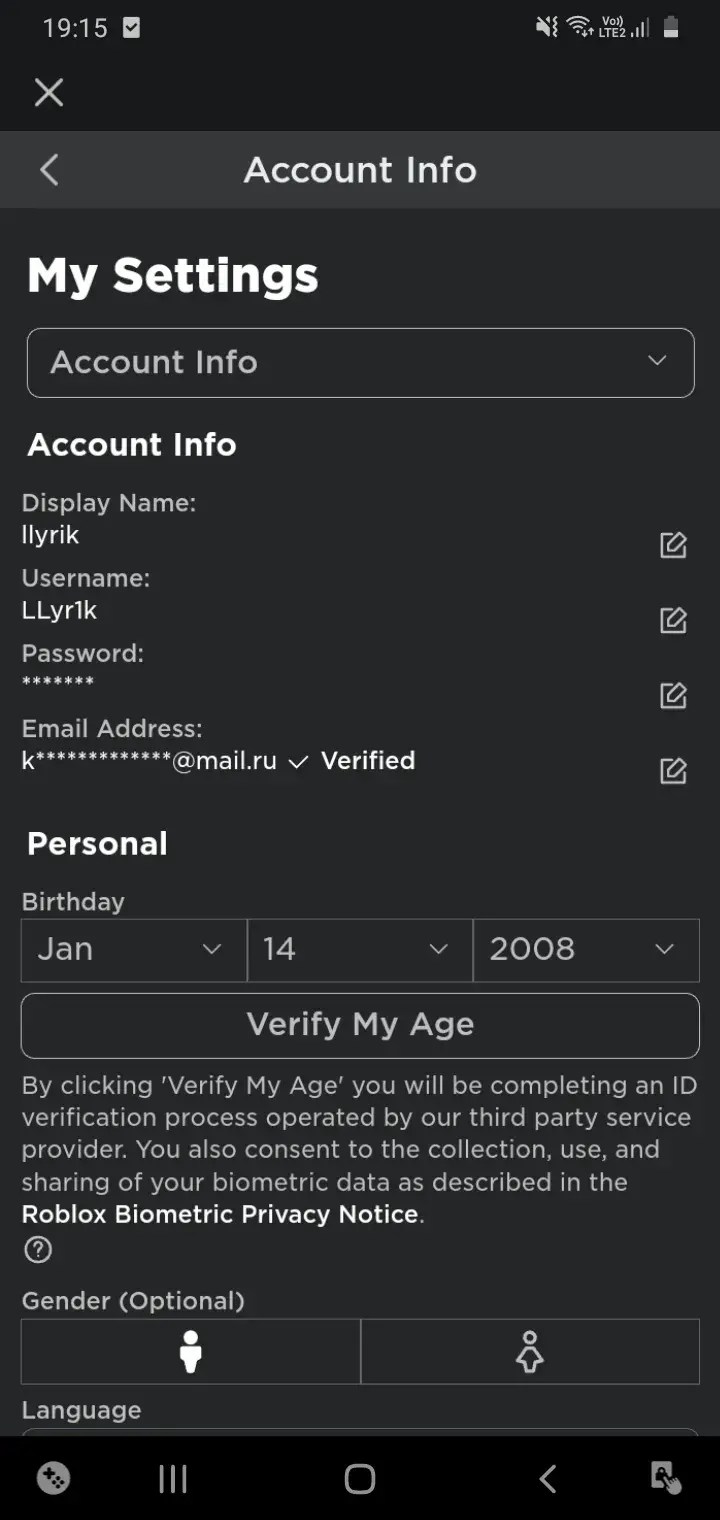This screenshot has height=1520, width=720.
Task: Open Android recent apps
Action: (x=173, y=1479)
